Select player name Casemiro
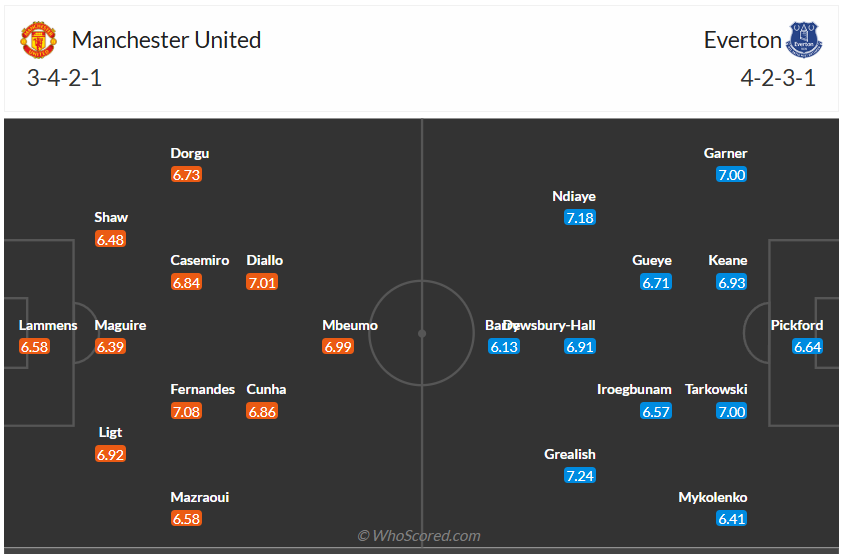This screenshot has width=845, height=554. tap(200, 260)
